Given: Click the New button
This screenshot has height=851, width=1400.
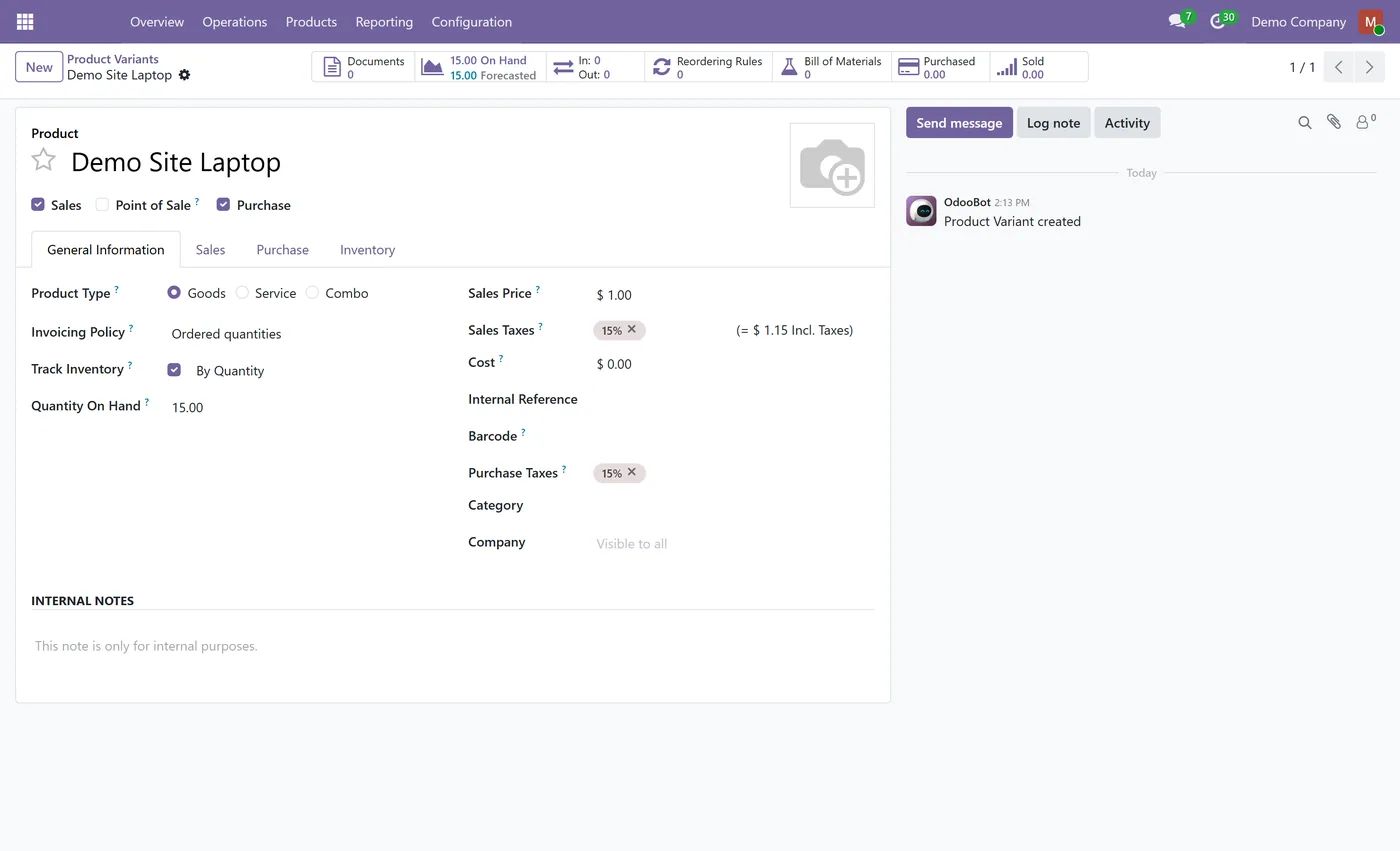Looking at the screenshot, I should click(39, 67).
